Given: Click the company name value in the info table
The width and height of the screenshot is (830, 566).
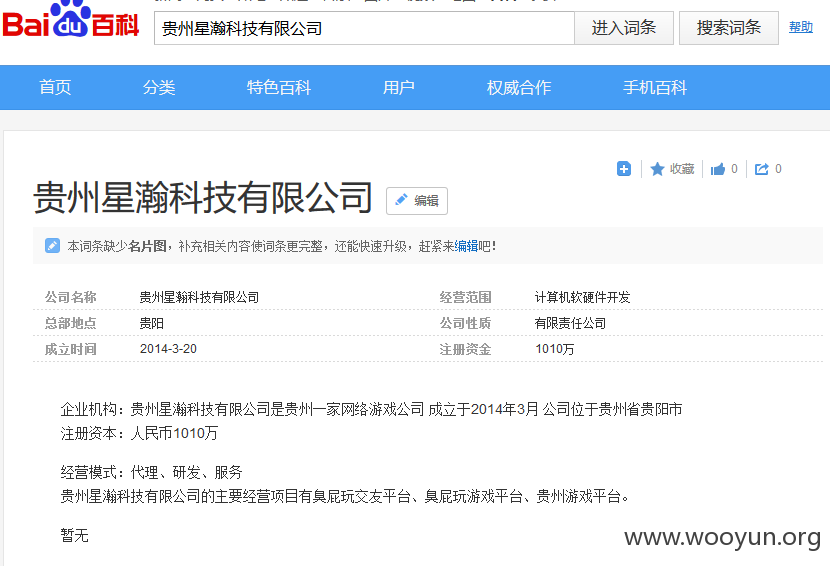Looking at the screenshot, I should click(x=199, y=297).
